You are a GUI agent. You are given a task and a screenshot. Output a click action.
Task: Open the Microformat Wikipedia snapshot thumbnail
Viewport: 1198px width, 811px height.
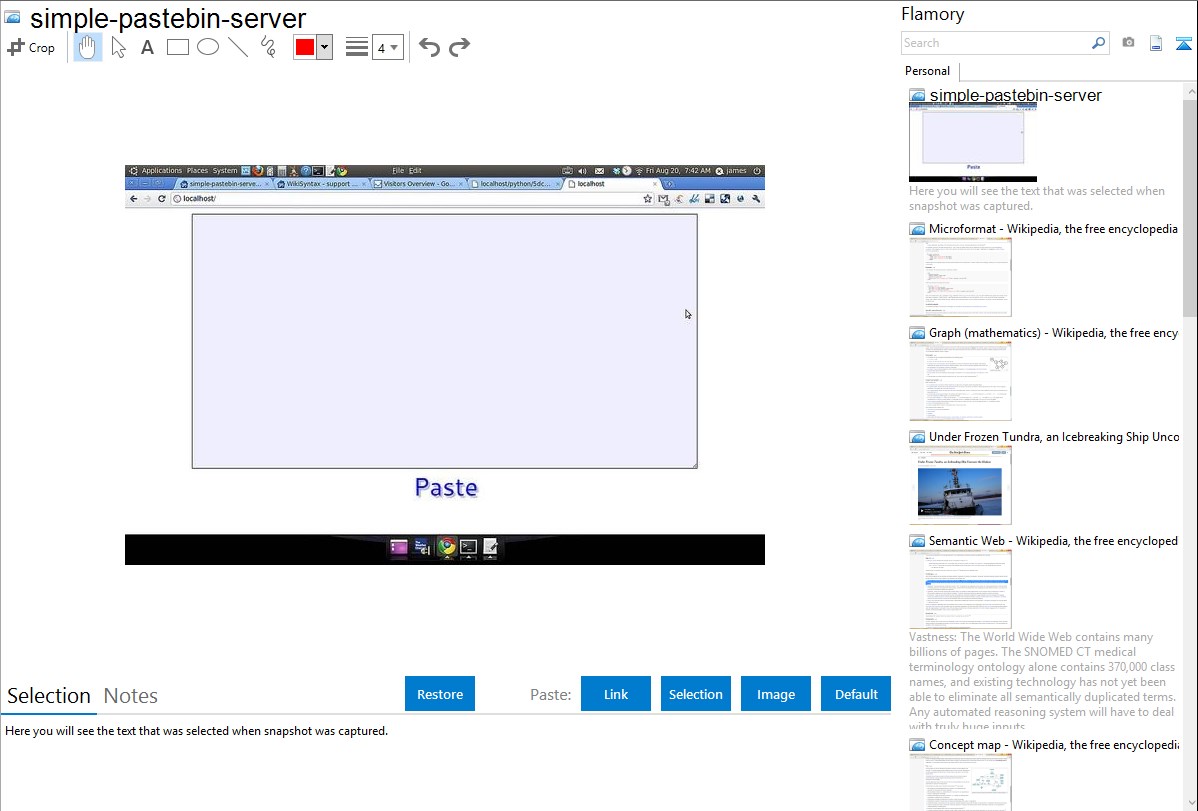point(960,277)
